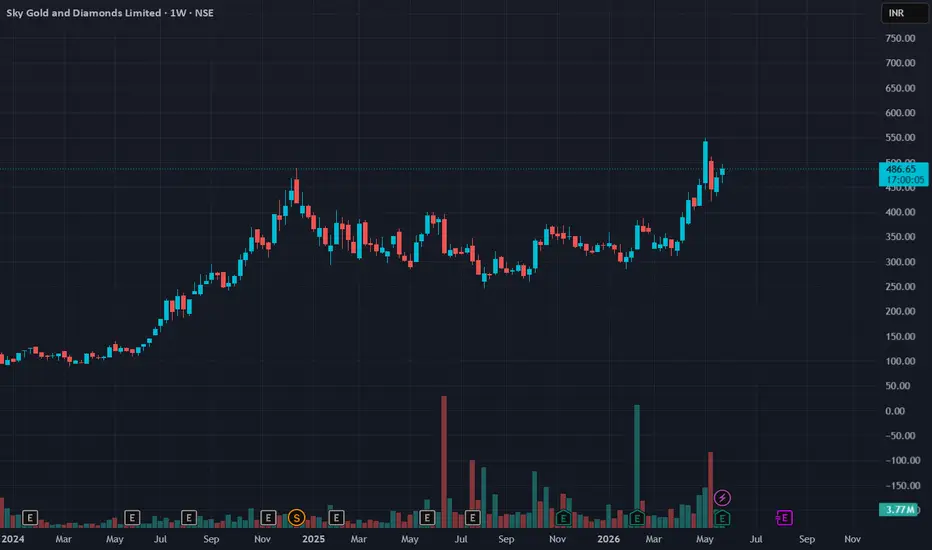Click the 2024 year label on time axis

point(12,539)
